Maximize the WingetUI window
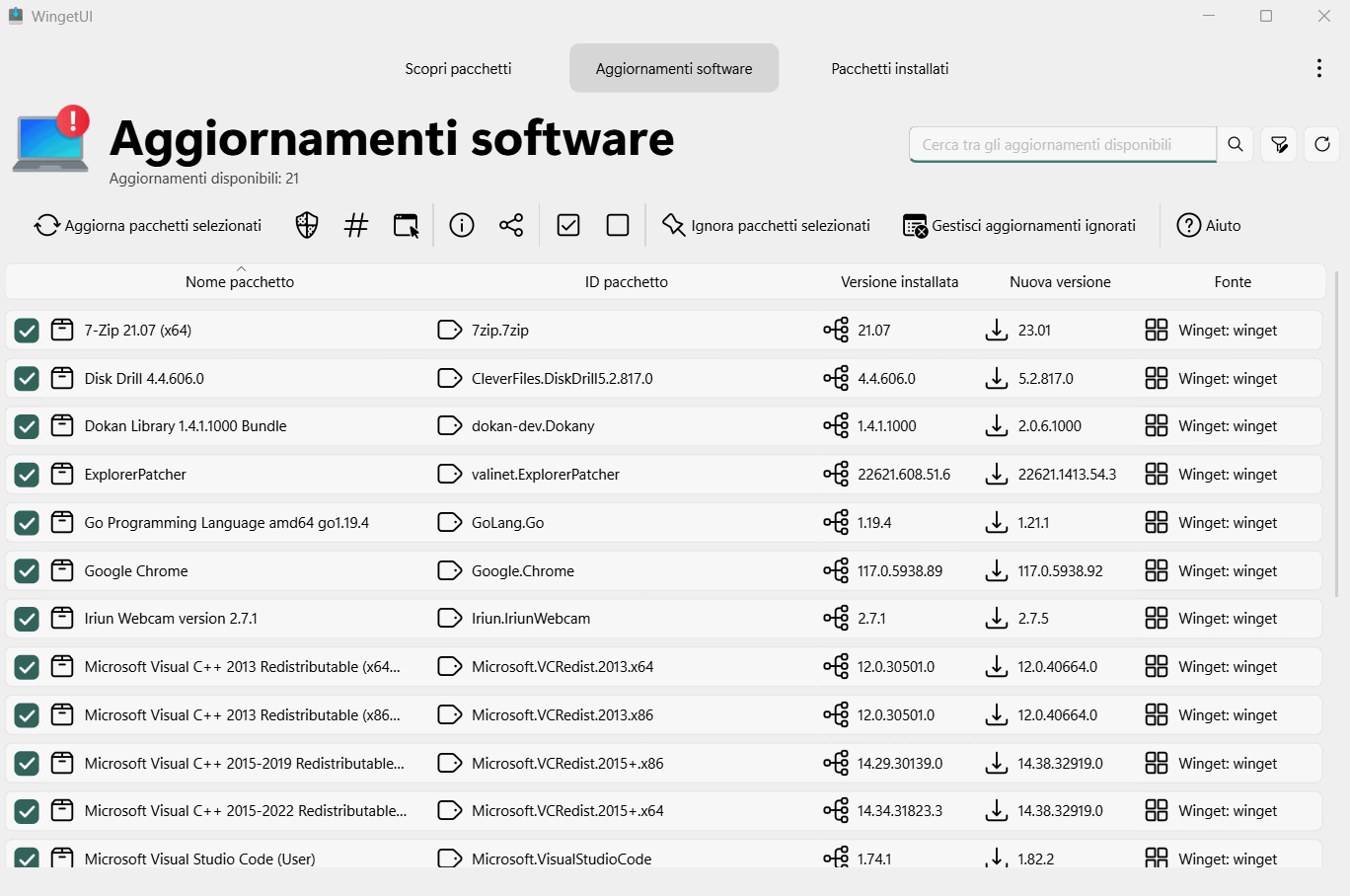Image resolution: width=1350 pixels, height=896 pixels. [1266, 16]
